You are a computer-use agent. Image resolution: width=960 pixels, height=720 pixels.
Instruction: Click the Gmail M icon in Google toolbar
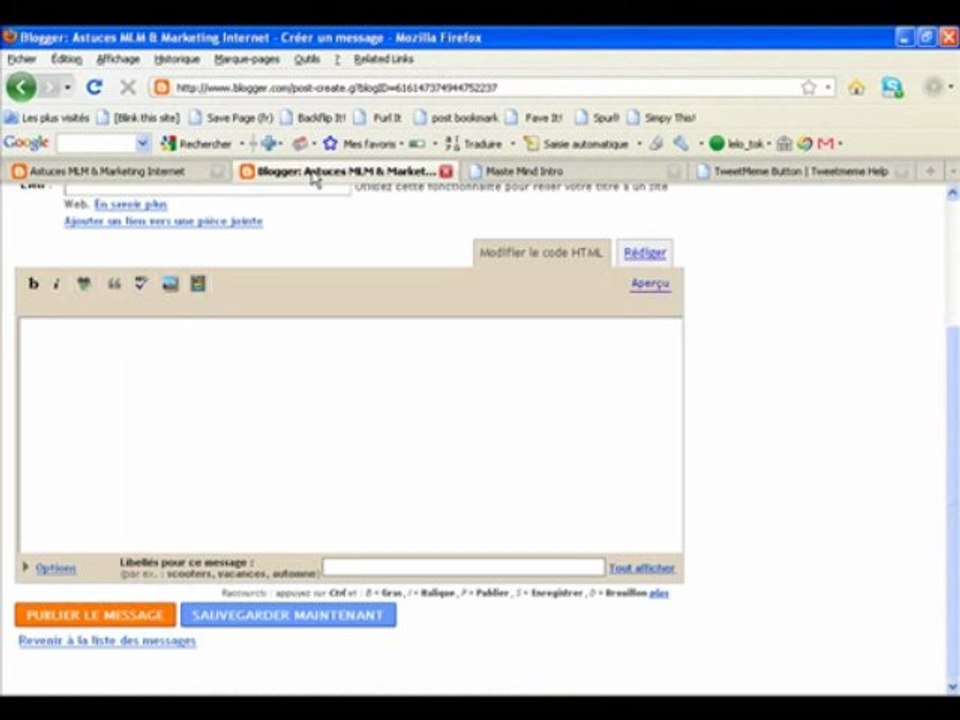pos(825,144)
